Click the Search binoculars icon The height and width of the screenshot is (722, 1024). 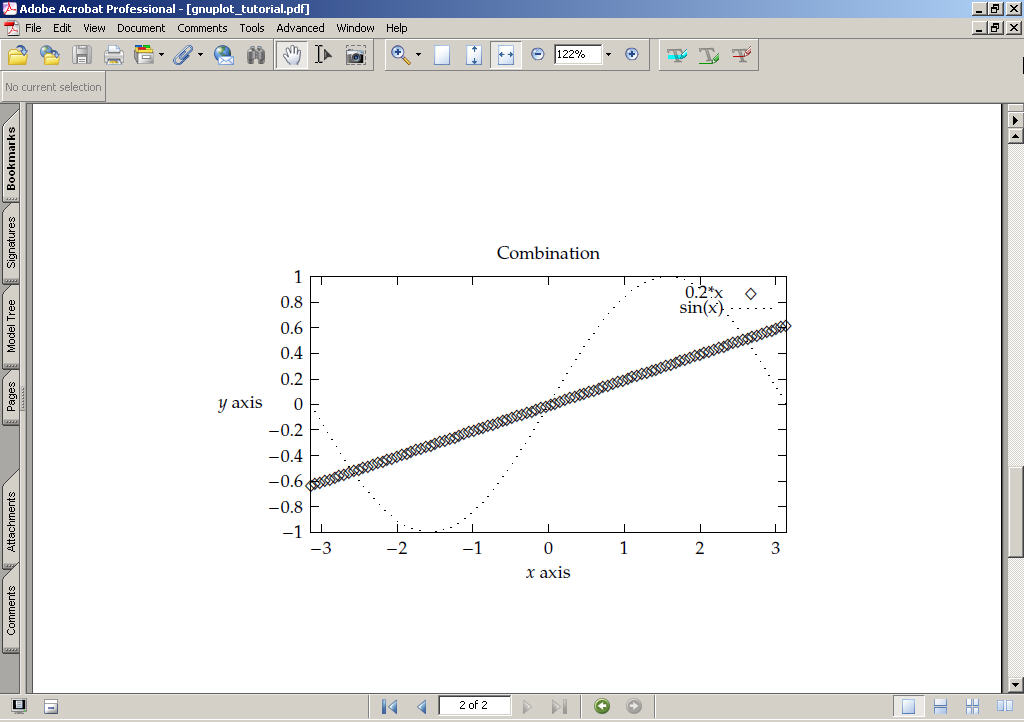click(256, 55)
